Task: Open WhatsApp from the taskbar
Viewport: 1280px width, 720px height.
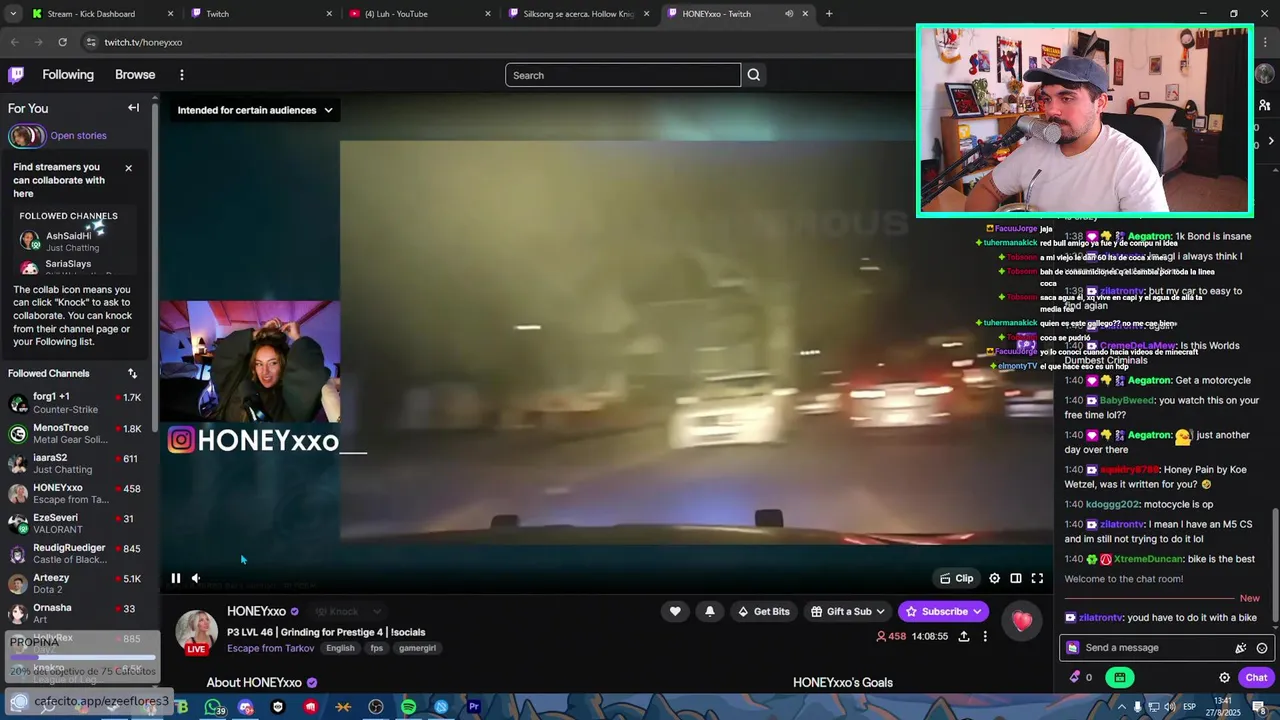Action: point(213,707)
